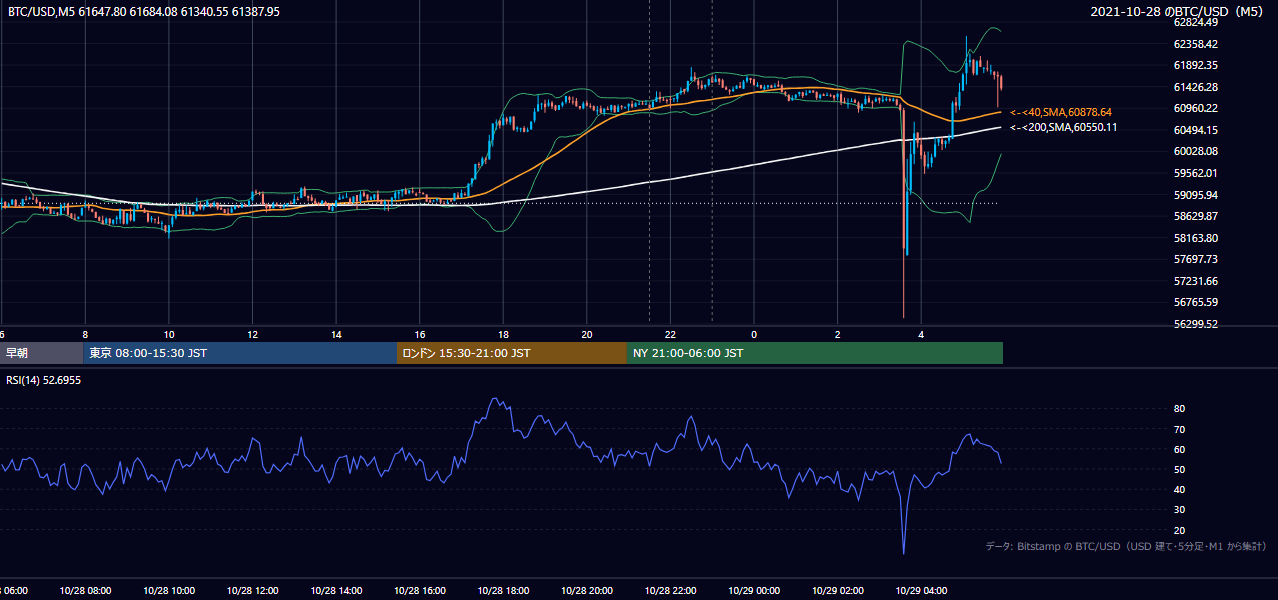
Task: Click the bottom time label 10/28 22:00
Action: 670,591
